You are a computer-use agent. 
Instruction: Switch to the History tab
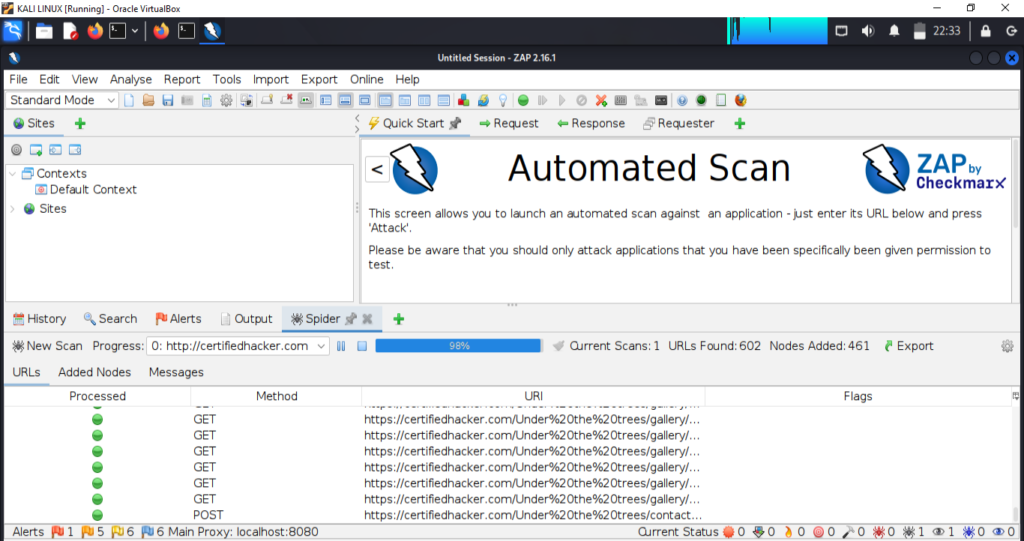coord(39,319)
